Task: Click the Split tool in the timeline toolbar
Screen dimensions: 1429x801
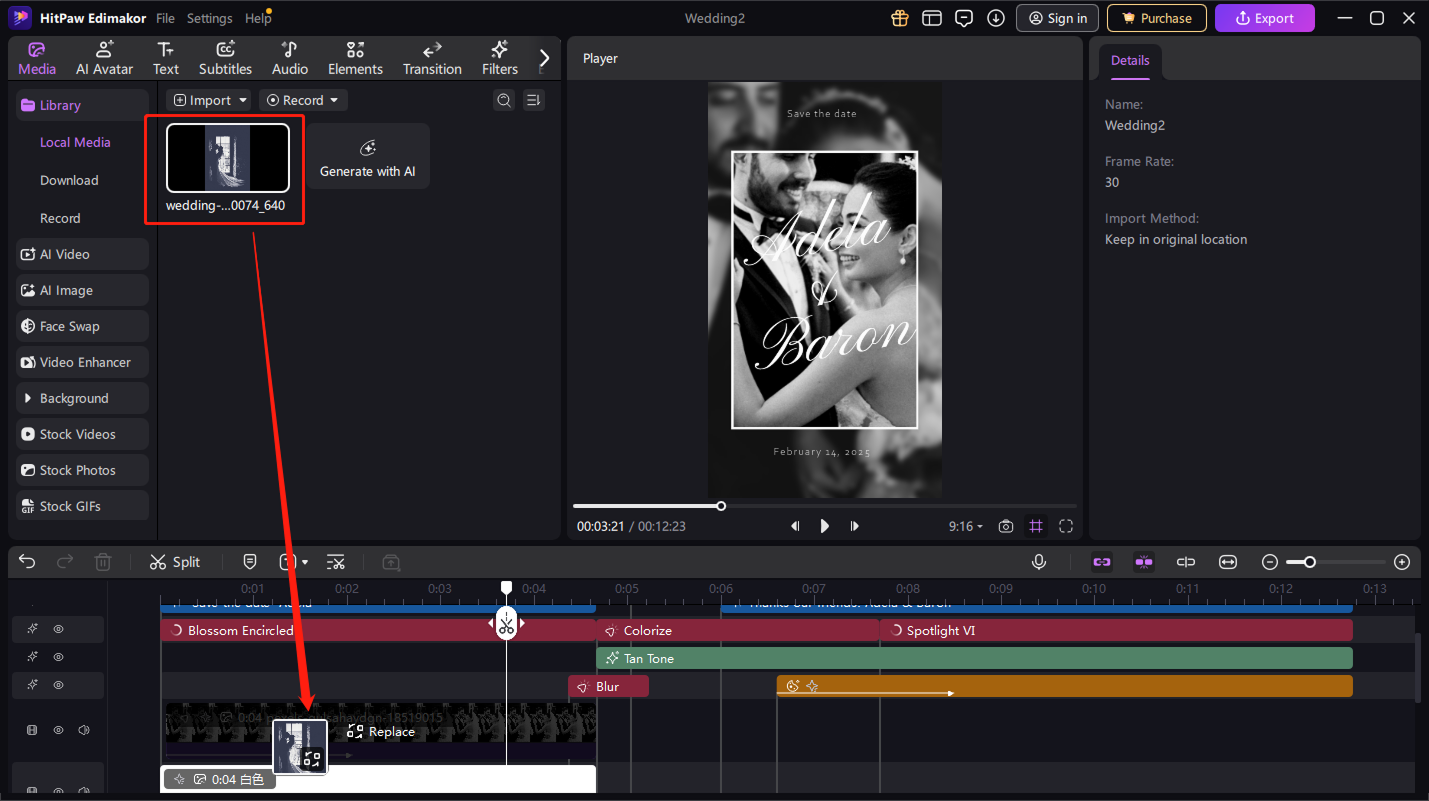Action: tap(174, 562)
